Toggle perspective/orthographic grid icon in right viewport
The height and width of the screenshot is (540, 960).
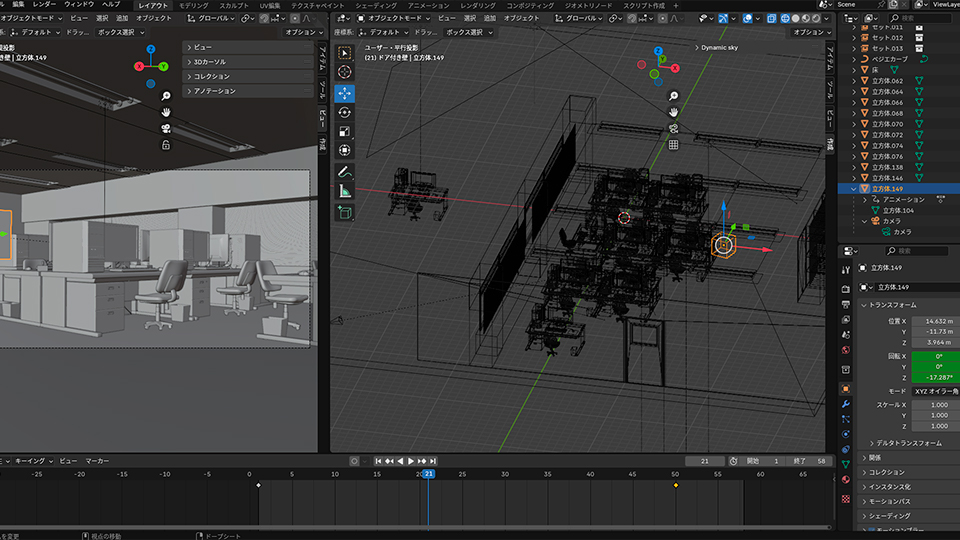pos(673,145)
